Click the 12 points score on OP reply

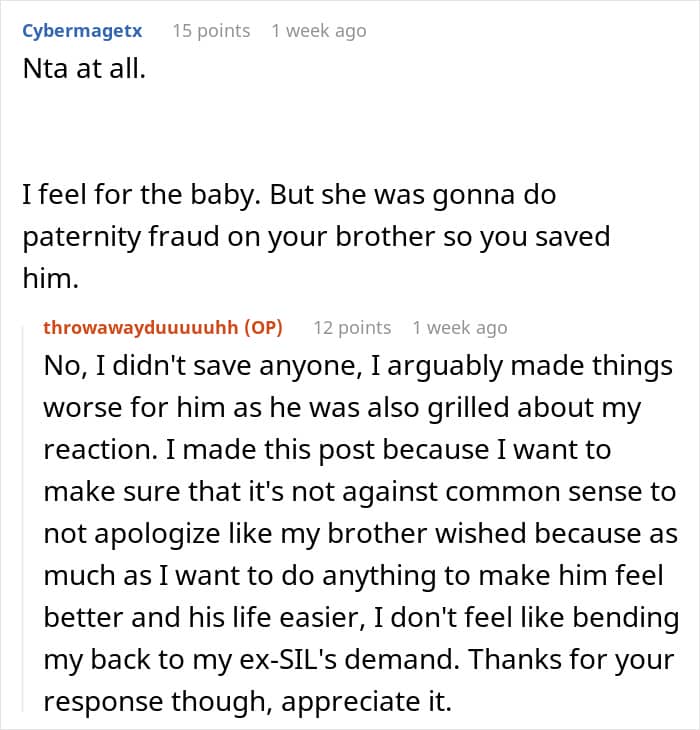click(x=352, y=328)
